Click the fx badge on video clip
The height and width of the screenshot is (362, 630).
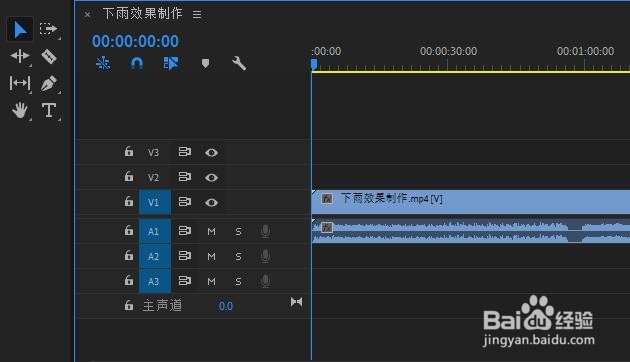tap(327, 198)
